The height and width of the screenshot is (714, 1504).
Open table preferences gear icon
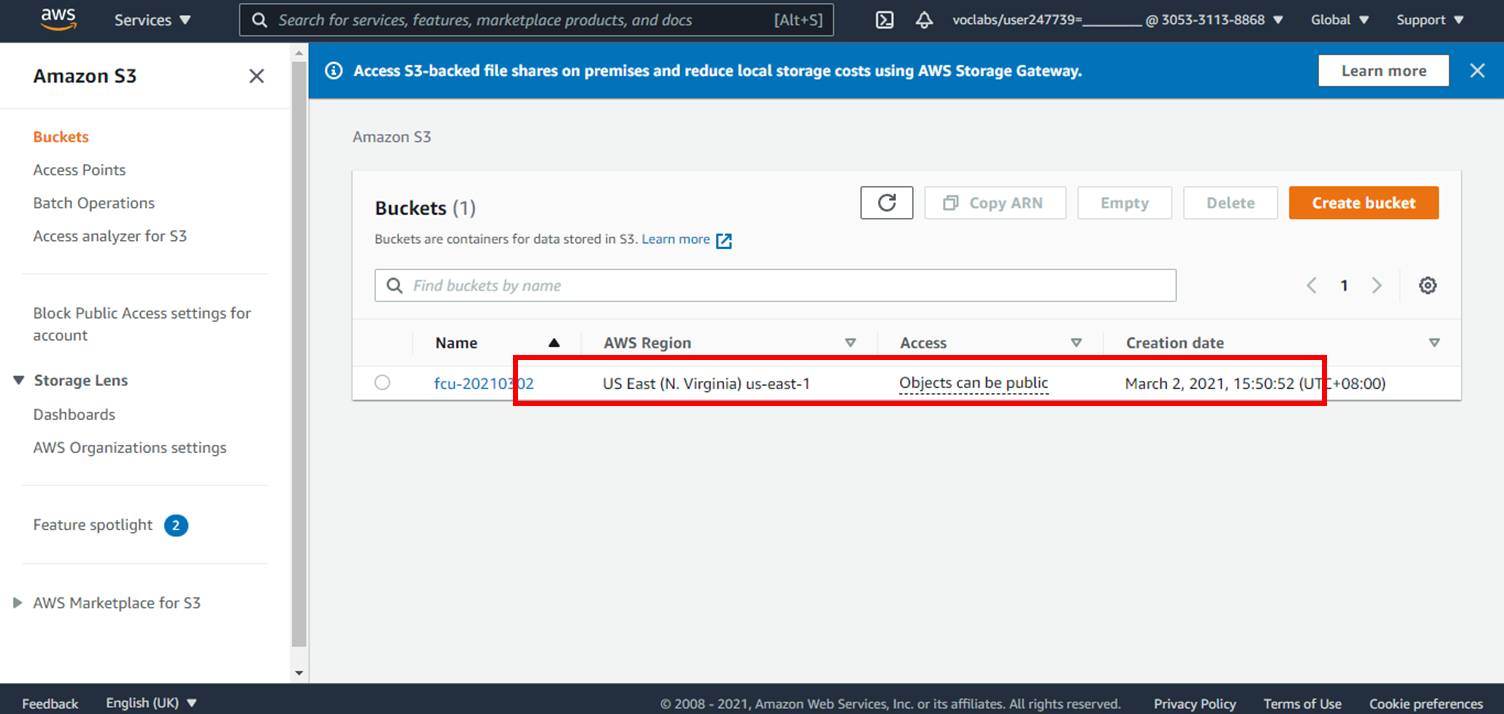[x=1428, y=285]
